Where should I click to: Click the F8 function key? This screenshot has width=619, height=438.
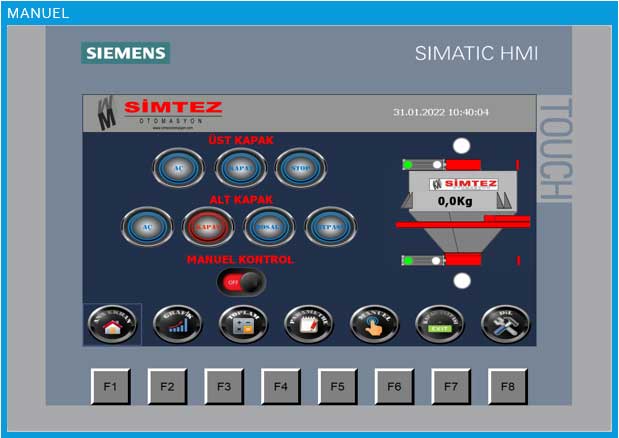508,387
